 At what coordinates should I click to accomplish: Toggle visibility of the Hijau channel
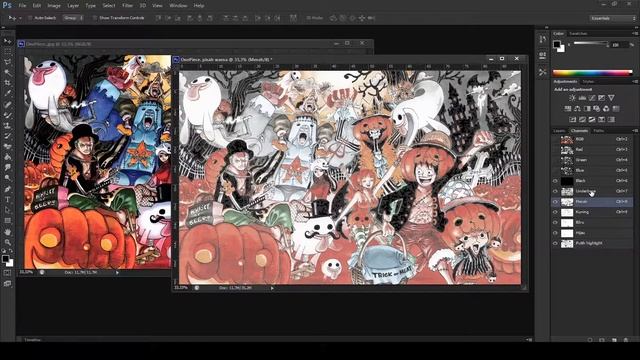pos(555,233)
